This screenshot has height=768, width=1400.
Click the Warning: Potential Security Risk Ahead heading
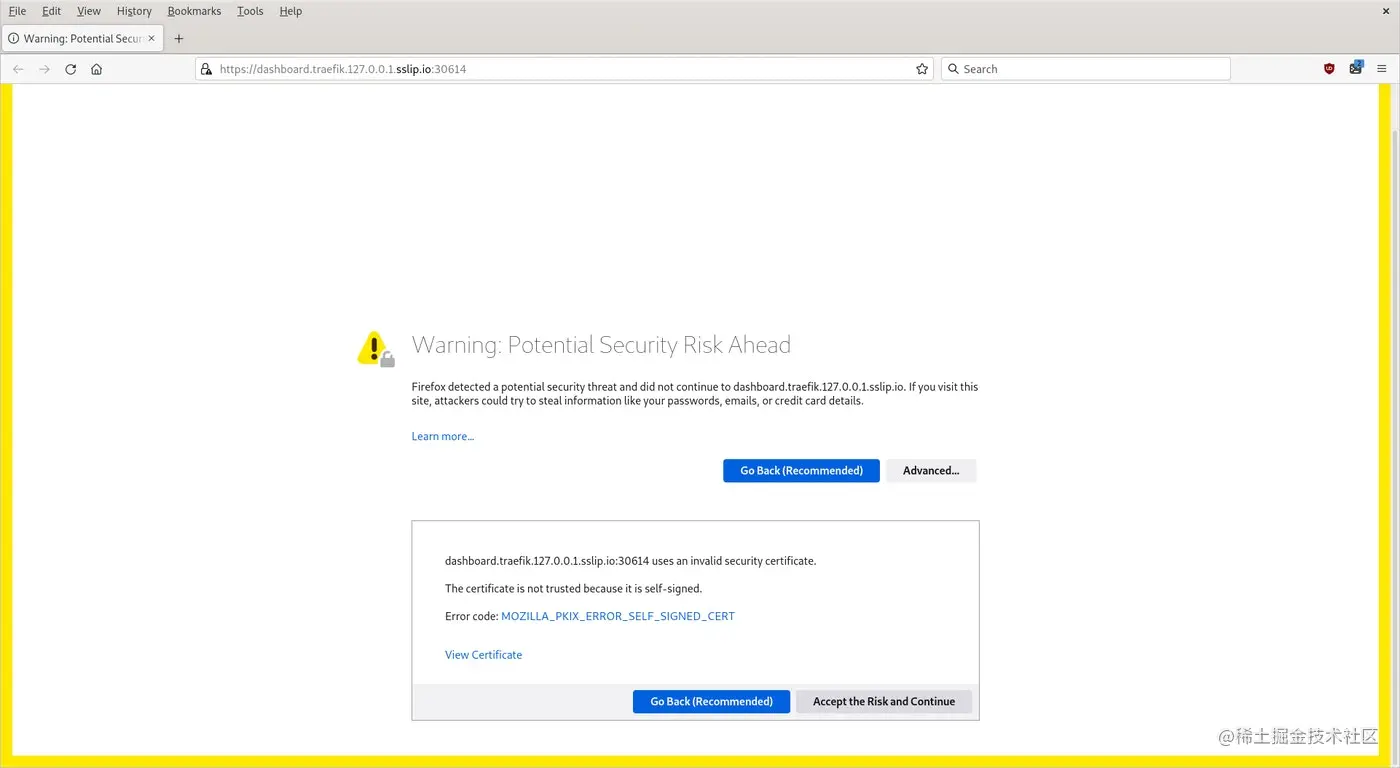601,345
